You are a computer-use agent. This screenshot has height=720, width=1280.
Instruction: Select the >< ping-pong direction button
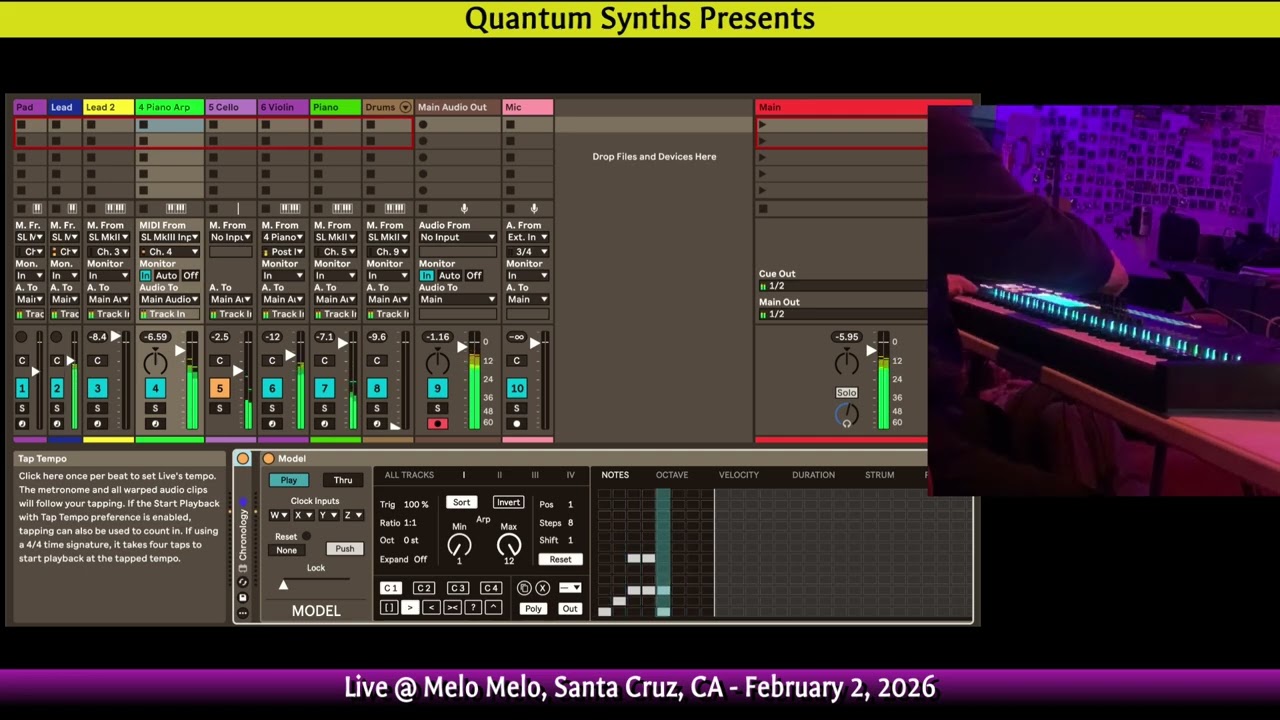[452, 608]
